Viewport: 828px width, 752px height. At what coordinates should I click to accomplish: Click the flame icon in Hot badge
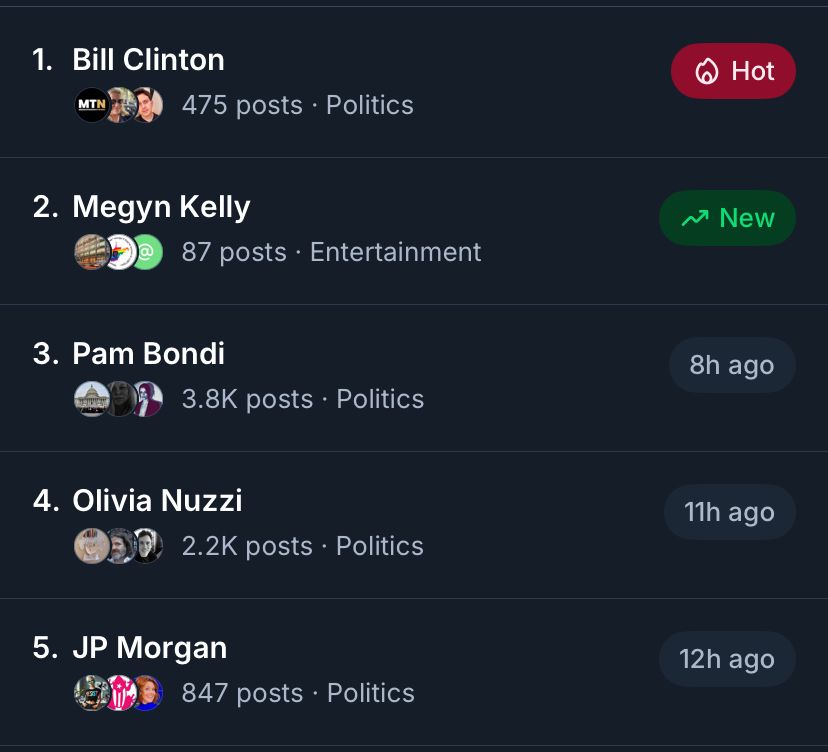(x=707, y=72)
